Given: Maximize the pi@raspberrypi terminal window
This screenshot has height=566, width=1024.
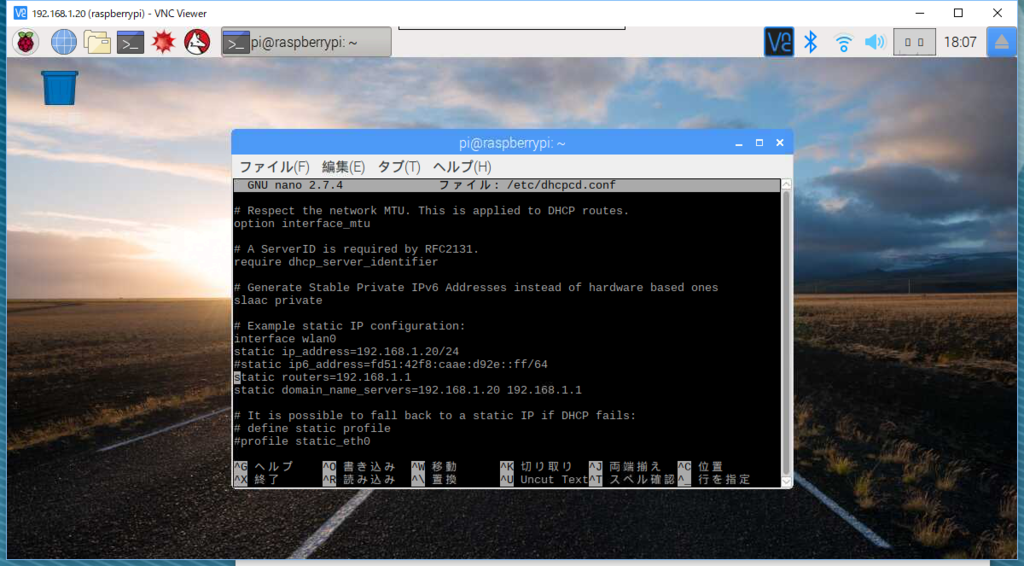Looking at the screenshot, I should [759, 143].
